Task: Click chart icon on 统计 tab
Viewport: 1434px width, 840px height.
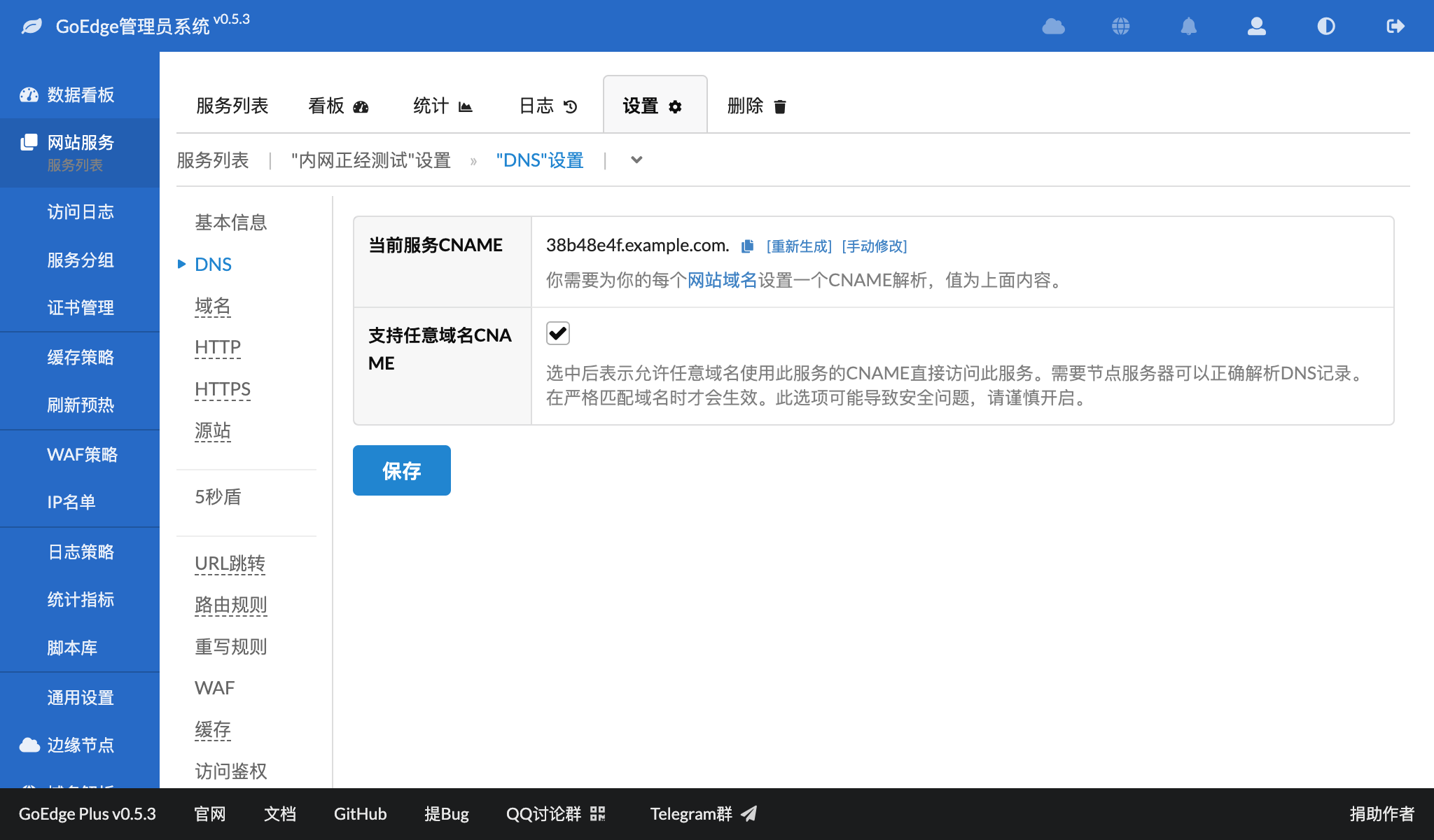Action: click(x=466, y=106)
